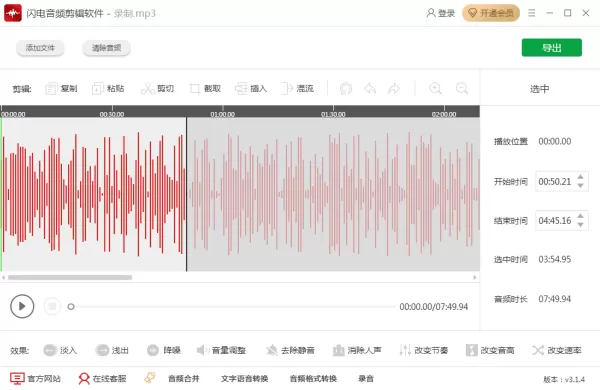The image size is (600, 390).
Task: Click the Copy (复制) tool
Action: point(61,89)
